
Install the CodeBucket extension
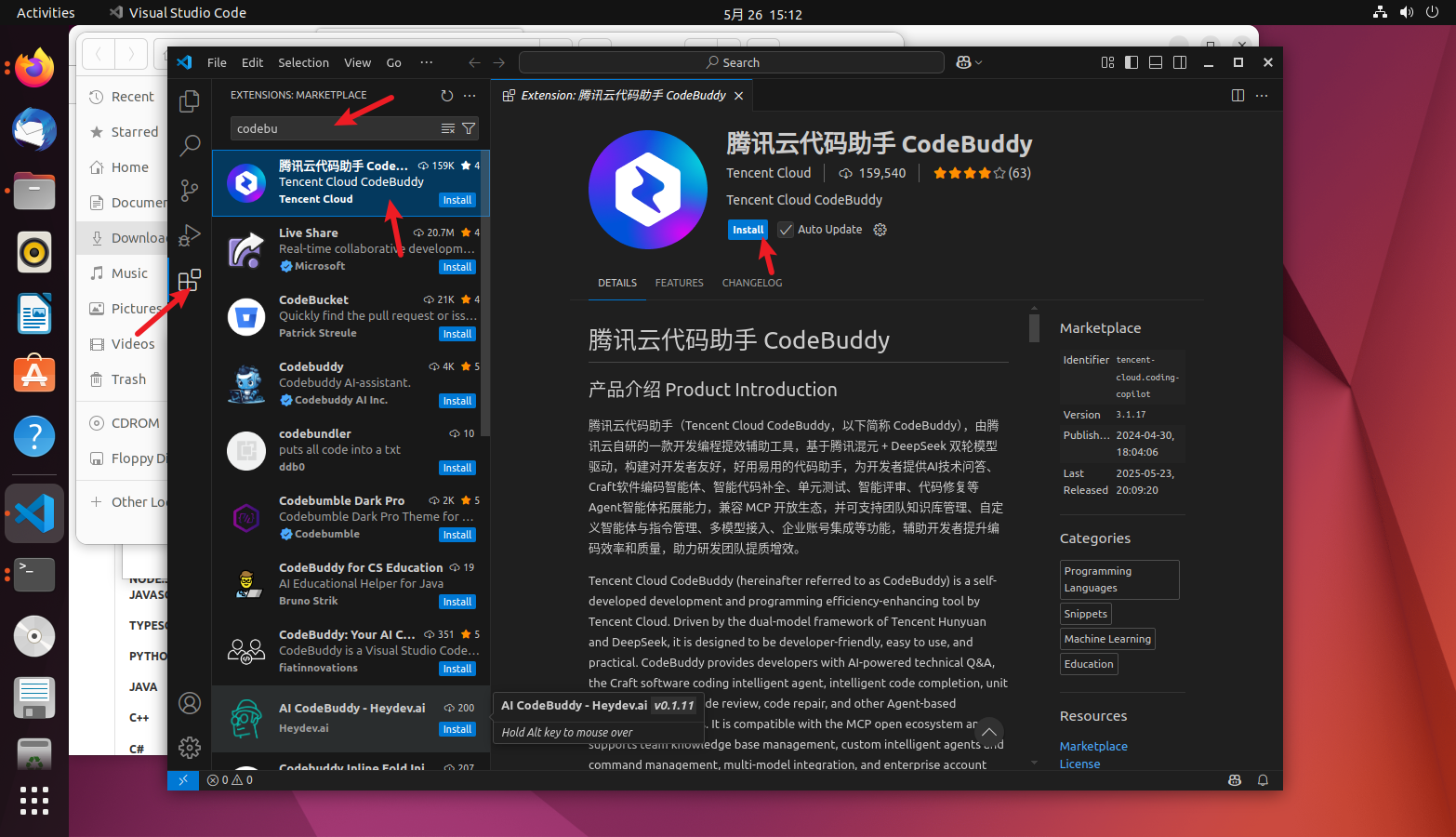click(457, 334)
